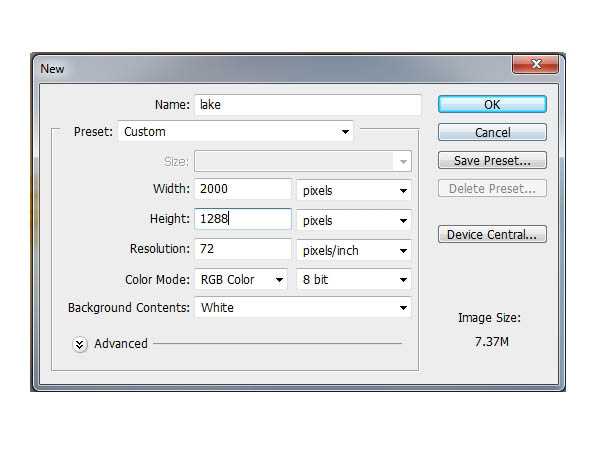
Task: Expand the Advanced options chevron icon
Action: pyautogui.click(x=80, y=345)
